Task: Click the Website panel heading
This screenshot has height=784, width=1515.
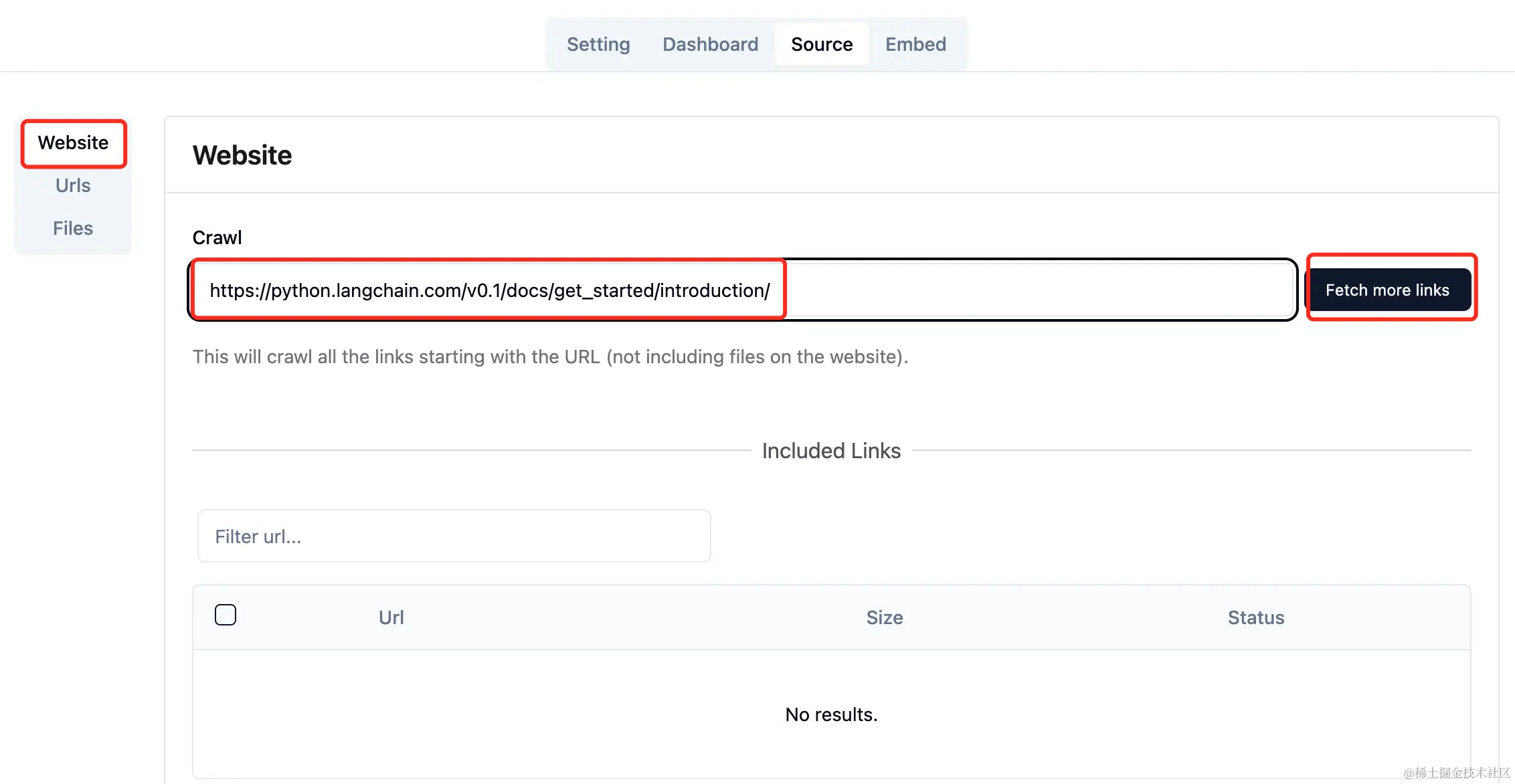Action: (242, 155)
